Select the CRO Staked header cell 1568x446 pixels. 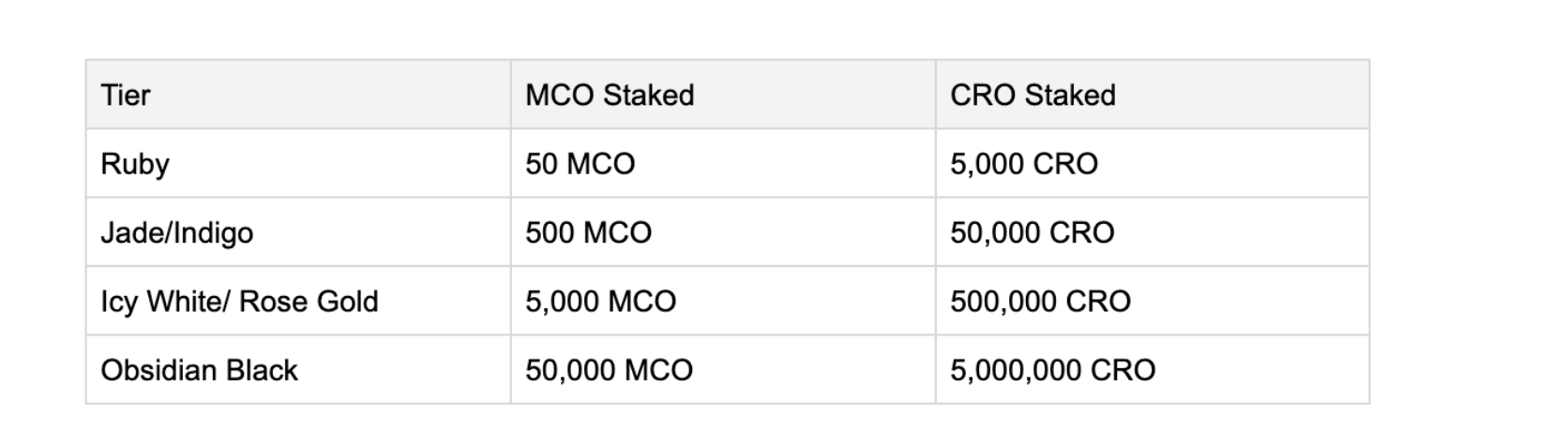click(1153, 95)
